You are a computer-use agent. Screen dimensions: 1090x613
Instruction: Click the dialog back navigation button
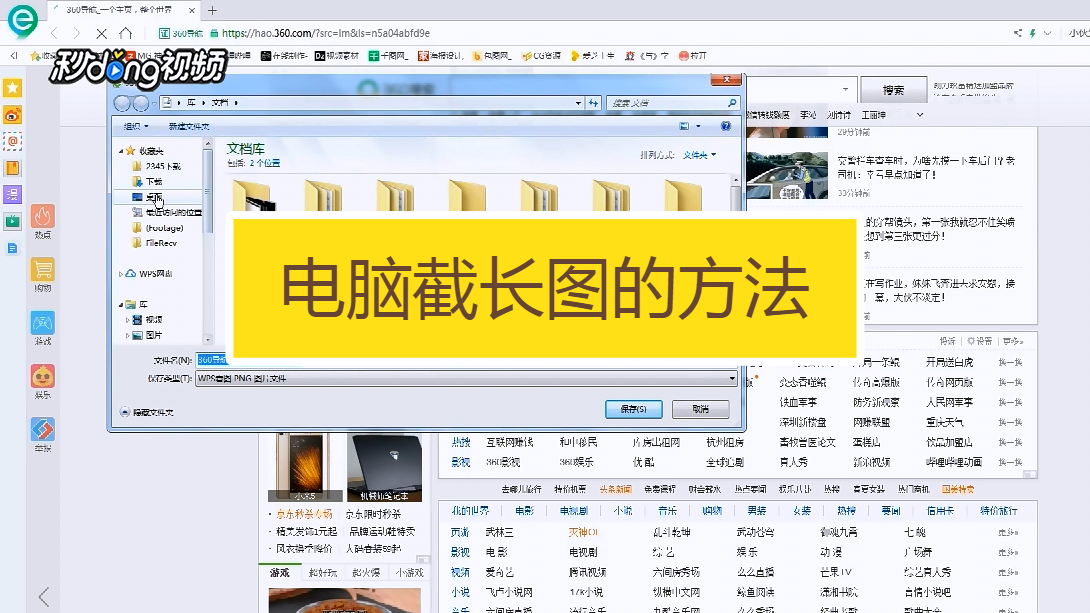pyautogui.click(x=122, y=103)
